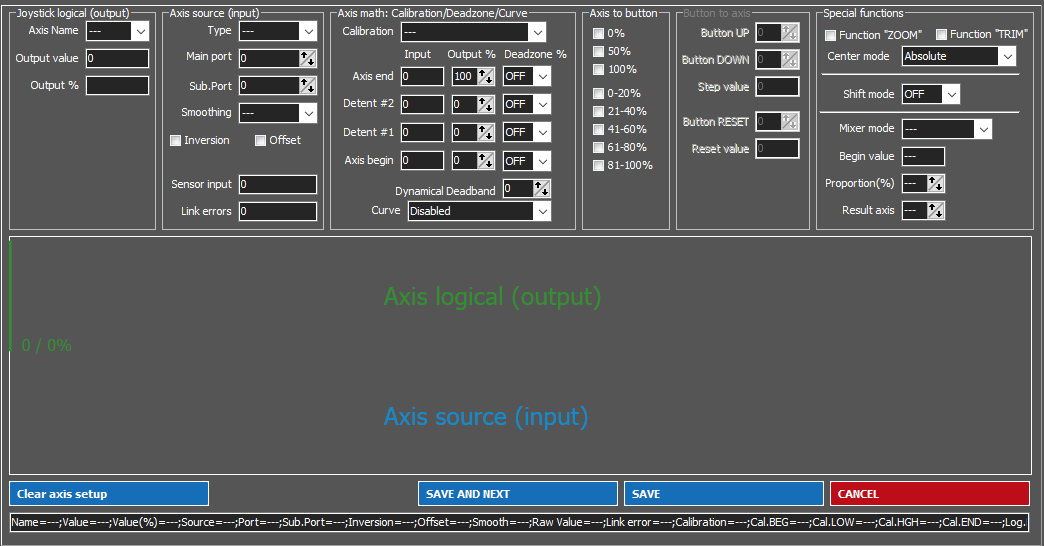Image resolution: width=1044 pixels, height=546 pixels.
Task: Enable the Offset checkbox
Action: (261, 140)
